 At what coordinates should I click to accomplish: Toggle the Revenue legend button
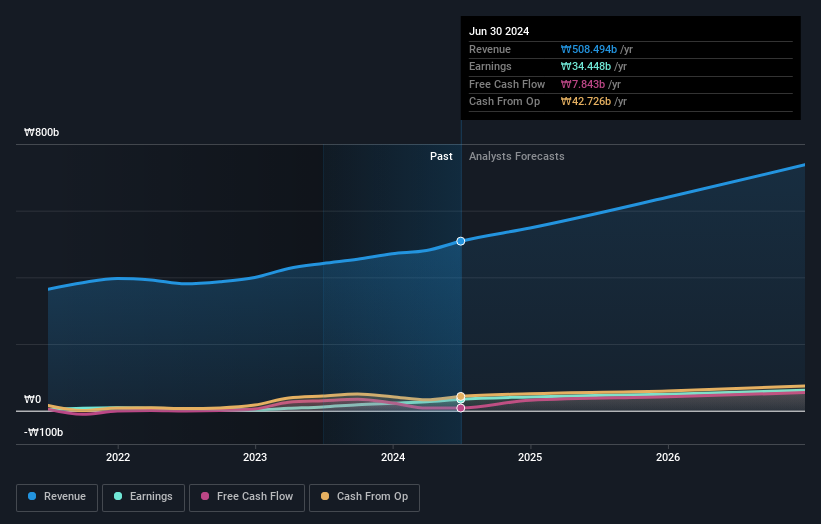coord(57,497)
